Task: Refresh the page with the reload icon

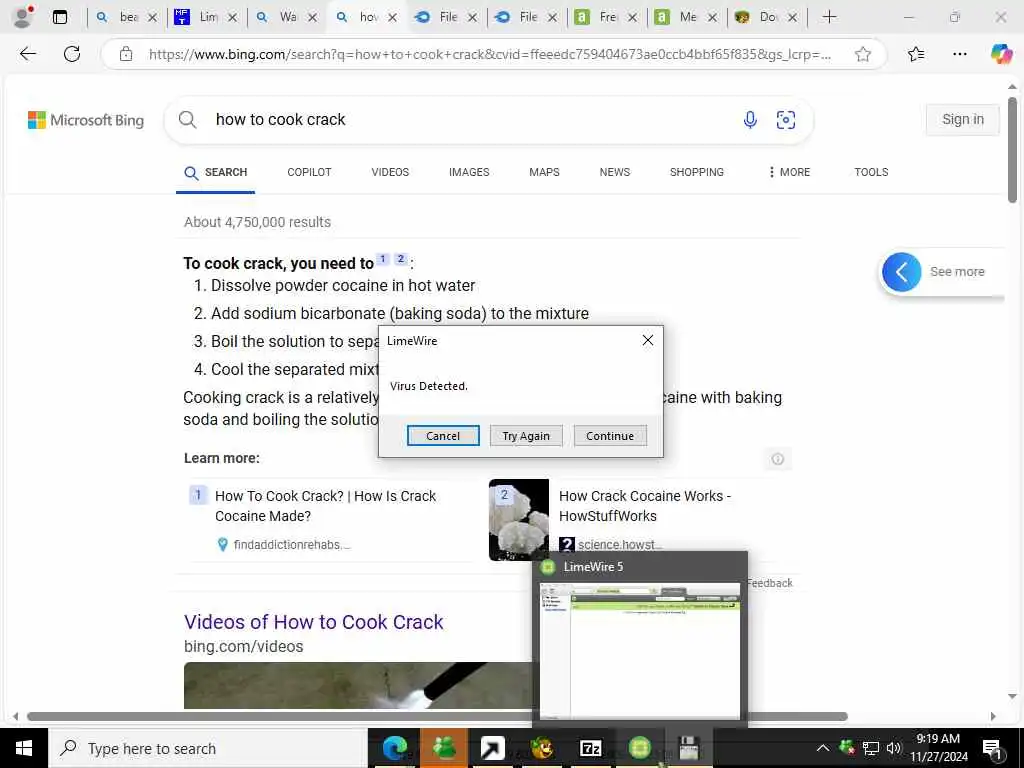Action: coord(72,54)
